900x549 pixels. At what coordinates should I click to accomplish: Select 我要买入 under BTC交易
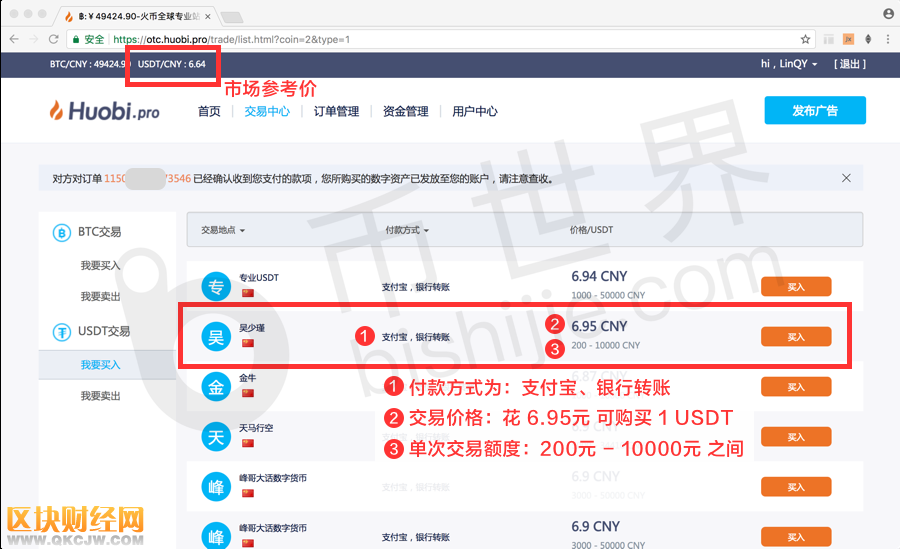(x=100, y=265)
